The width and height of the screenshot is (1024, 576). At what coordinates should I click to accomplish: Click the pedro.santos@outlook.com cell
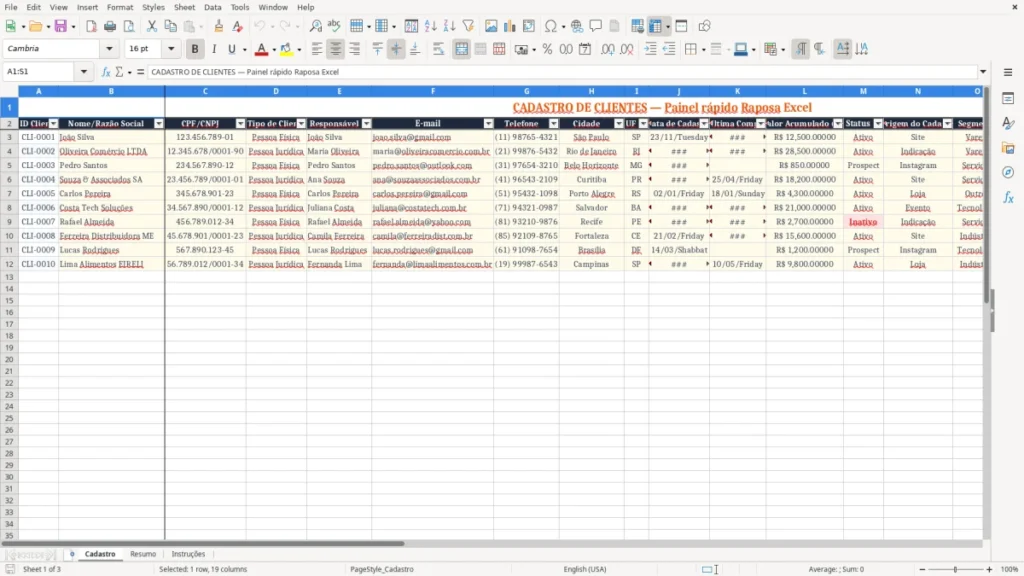[x=432, y=165]
